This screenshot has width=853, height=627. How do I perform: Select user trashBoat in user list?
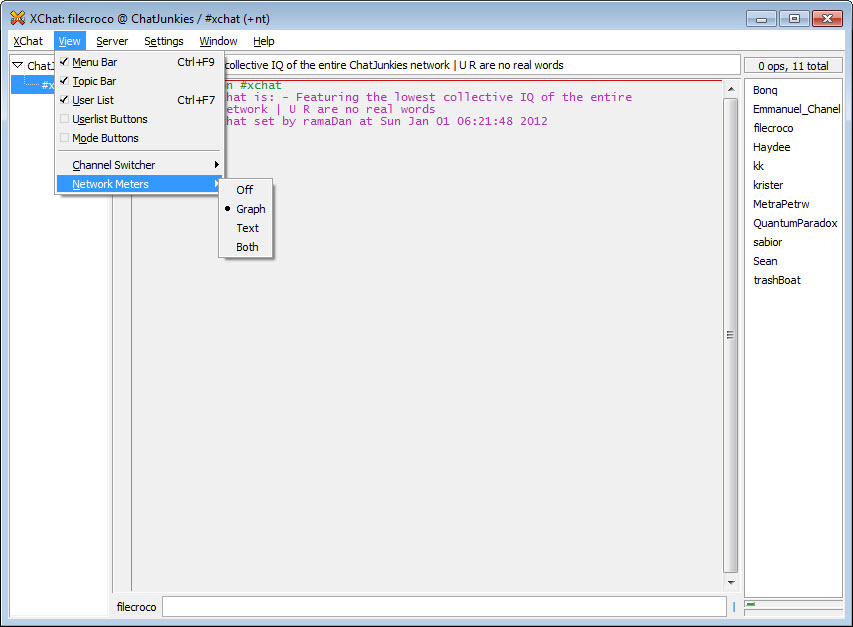[x=777, y=281]
